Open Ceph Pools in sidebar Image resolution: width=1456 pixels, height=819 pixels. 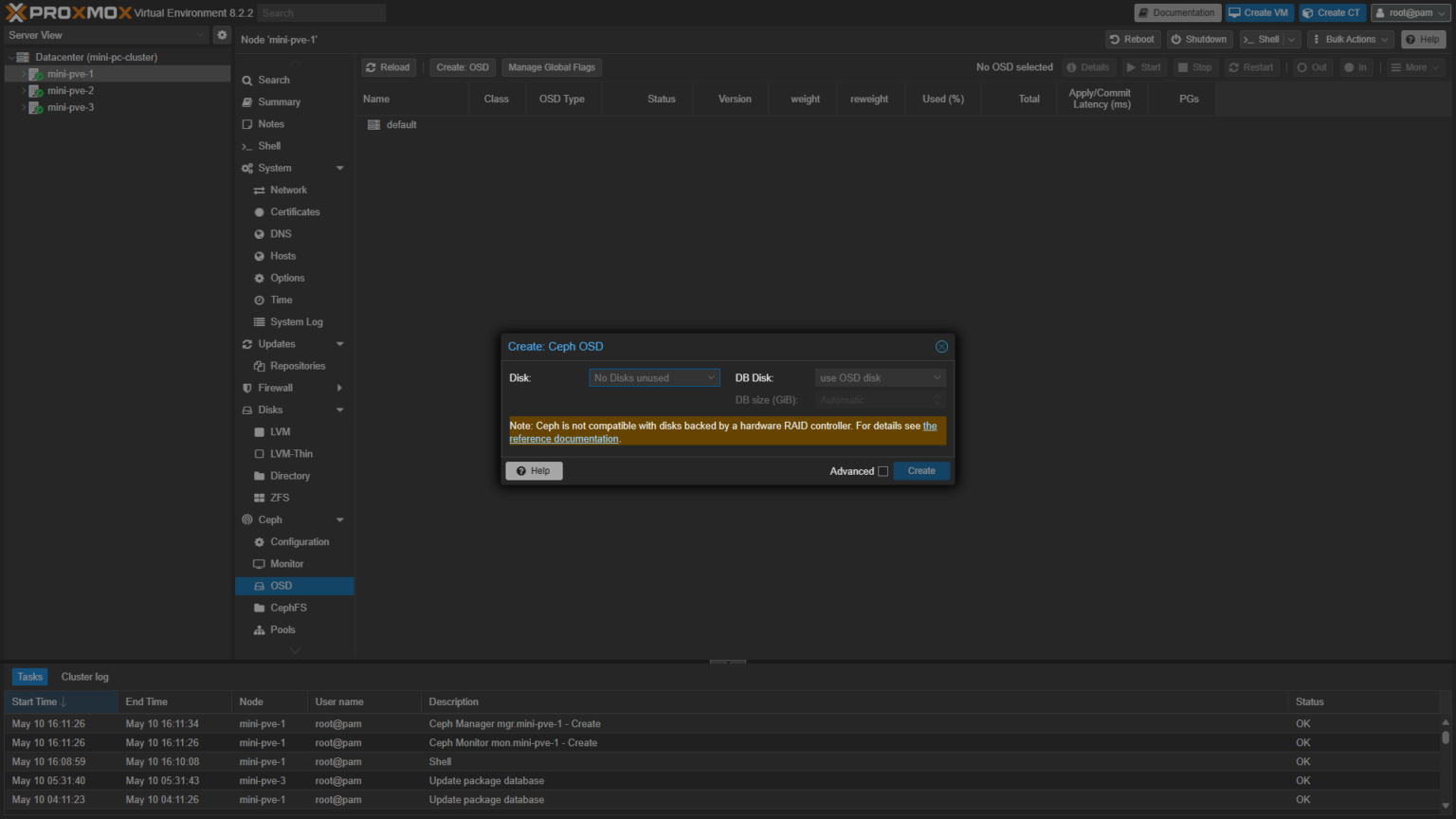(282, 629)
